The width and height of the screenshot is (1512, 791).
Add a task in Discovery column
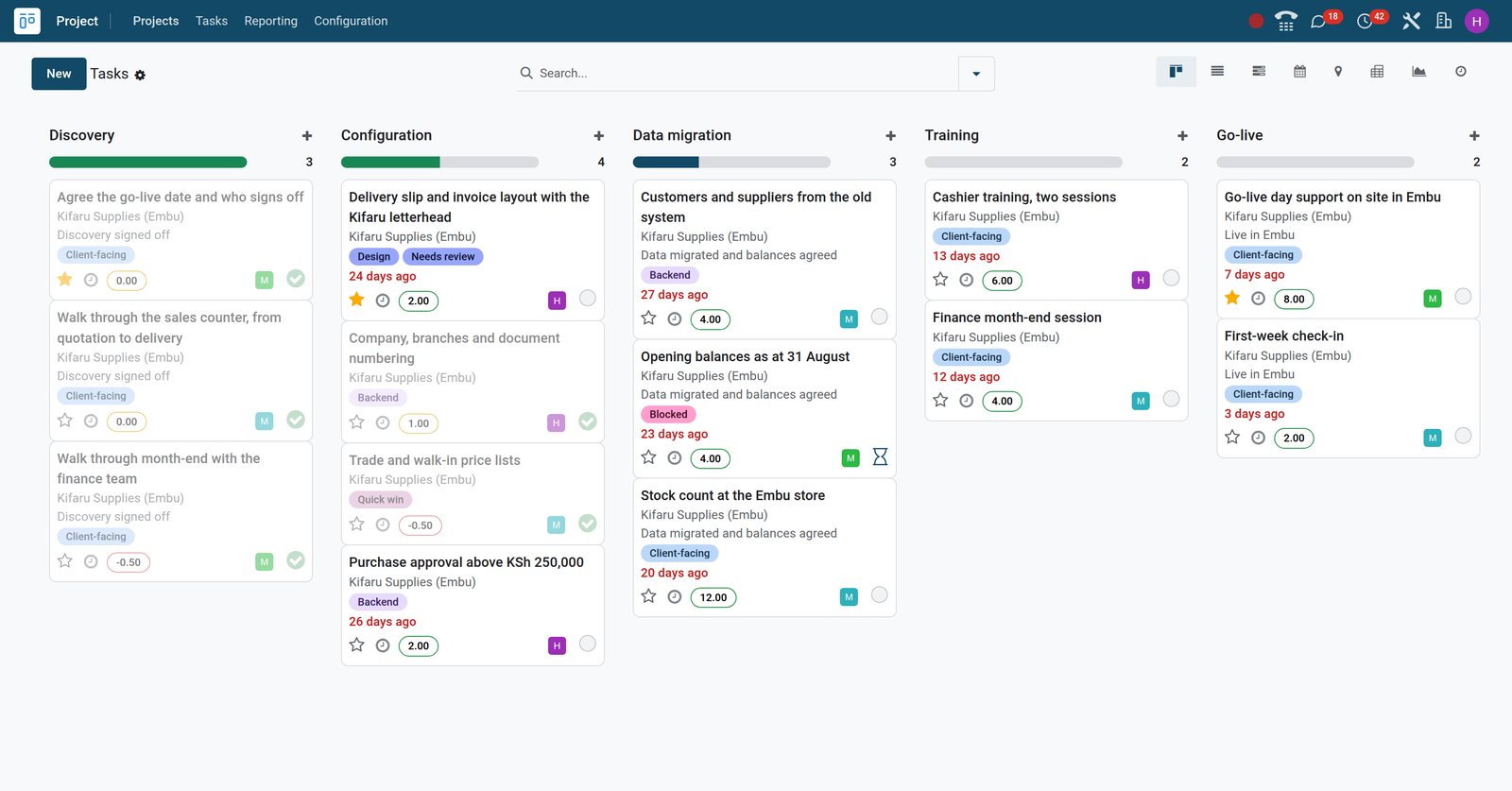[307, 136]
